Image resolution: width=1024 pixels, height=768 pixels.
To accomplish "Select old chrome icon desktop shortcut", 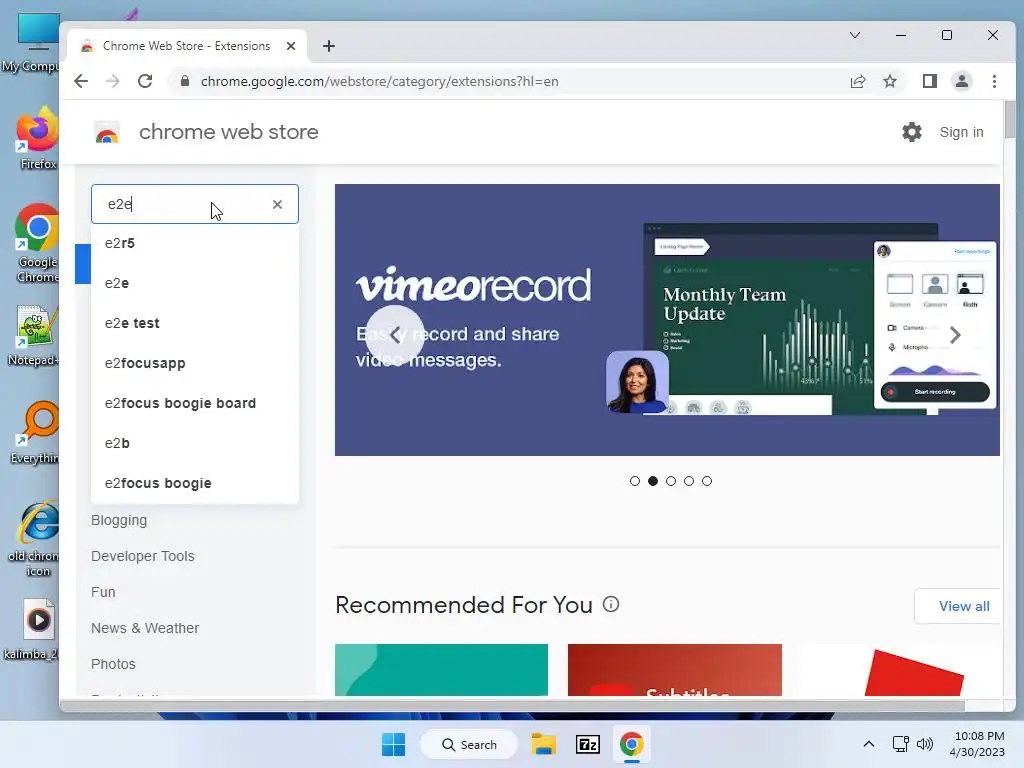I will click(35, 539).
